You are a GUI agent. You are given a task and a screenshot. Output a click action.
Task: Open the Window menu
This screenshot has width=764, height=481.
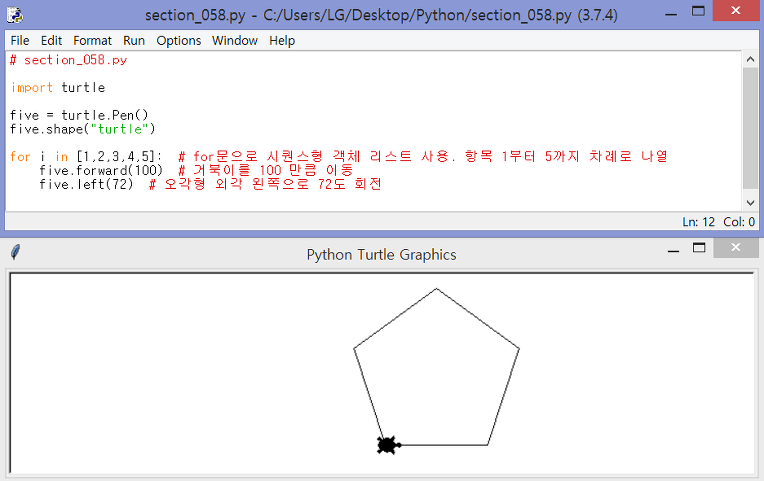pyautogui.click(x=234, y=40)
